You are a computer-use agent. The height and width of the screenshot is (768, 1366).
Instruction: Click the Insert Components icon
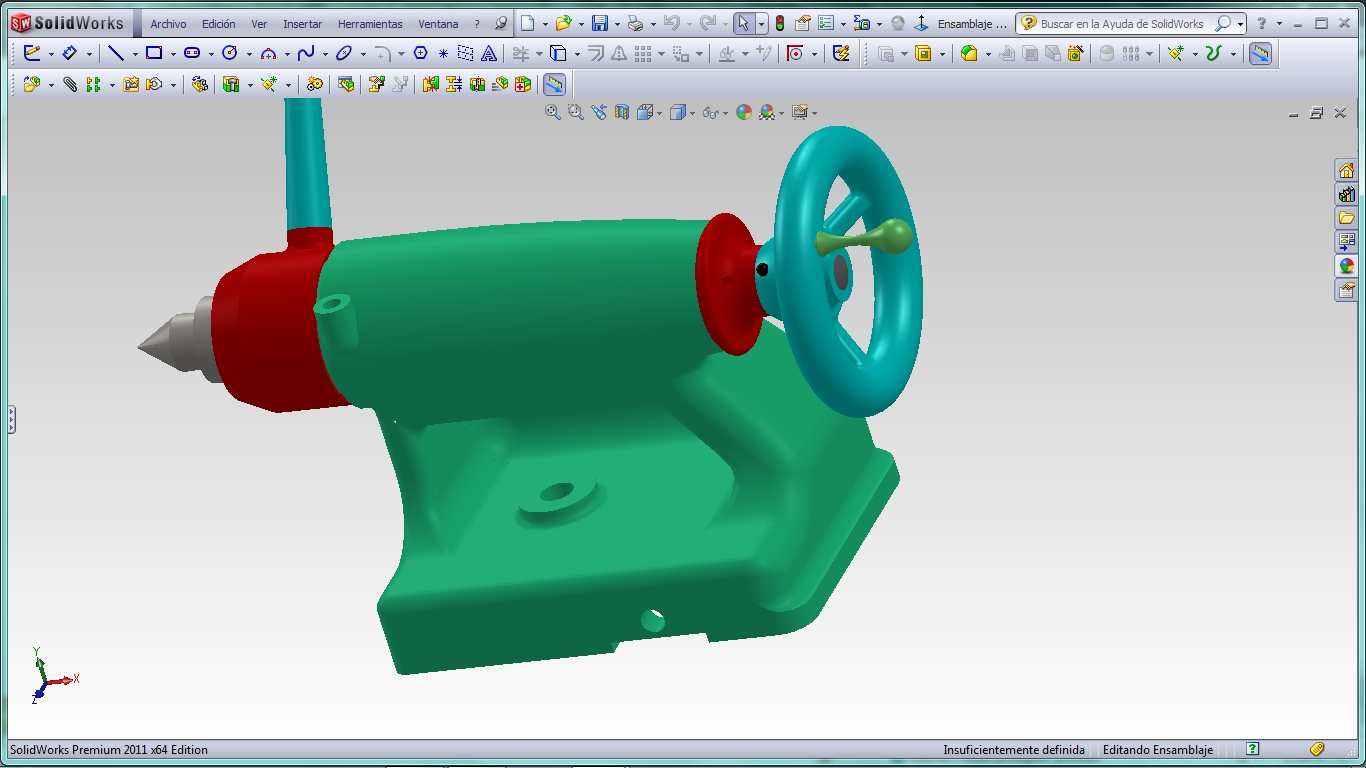pos(32,85)
